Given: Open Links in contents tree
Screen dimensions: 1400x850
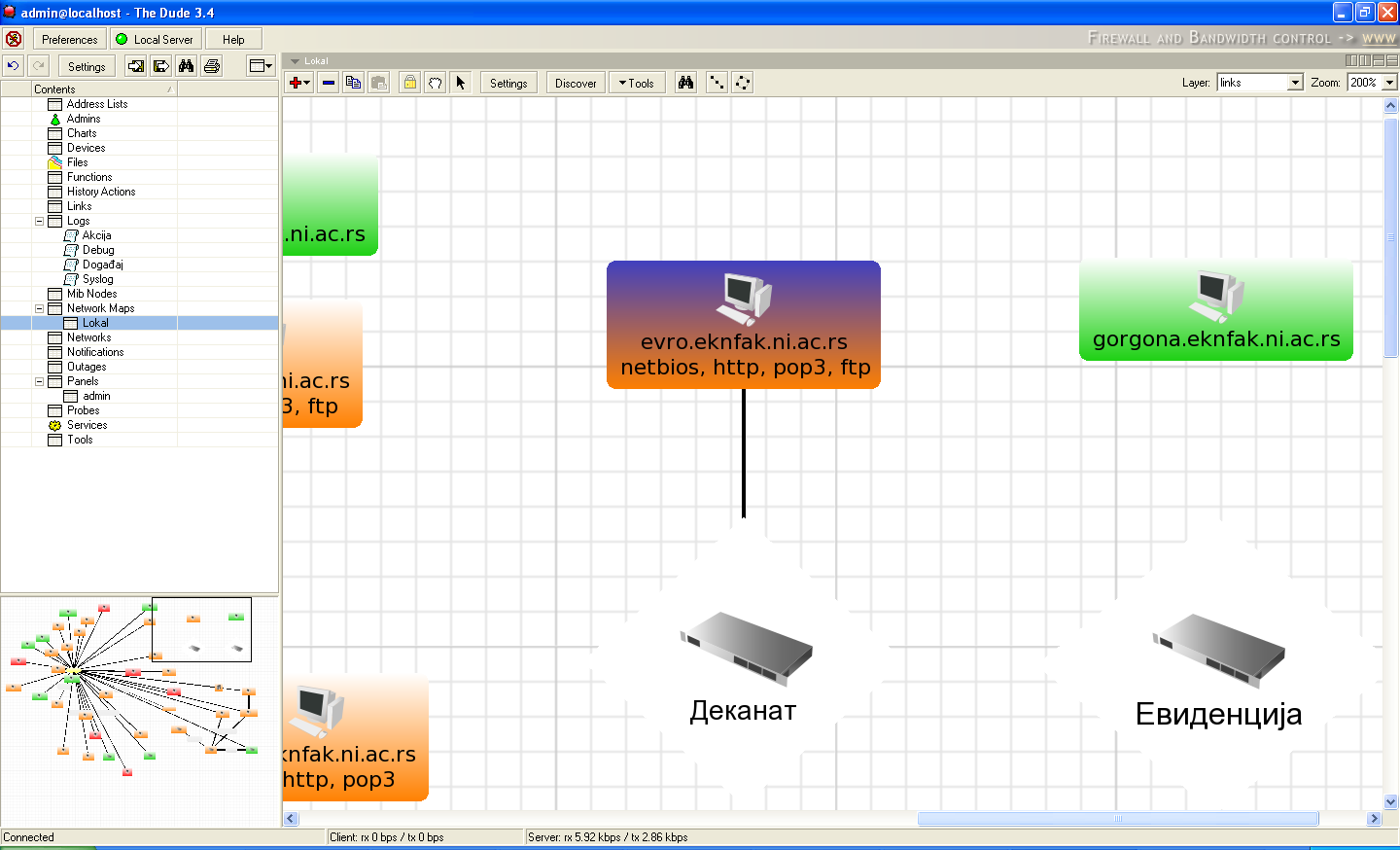Looking at the screenshot, I should (80, 206).
